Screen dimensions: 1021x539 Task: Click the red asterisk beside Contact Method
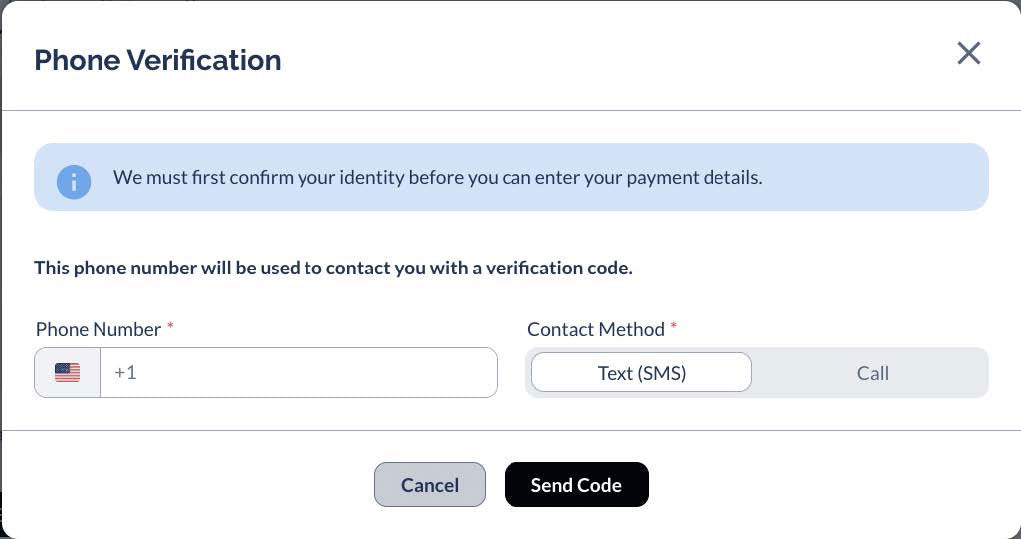674,327
